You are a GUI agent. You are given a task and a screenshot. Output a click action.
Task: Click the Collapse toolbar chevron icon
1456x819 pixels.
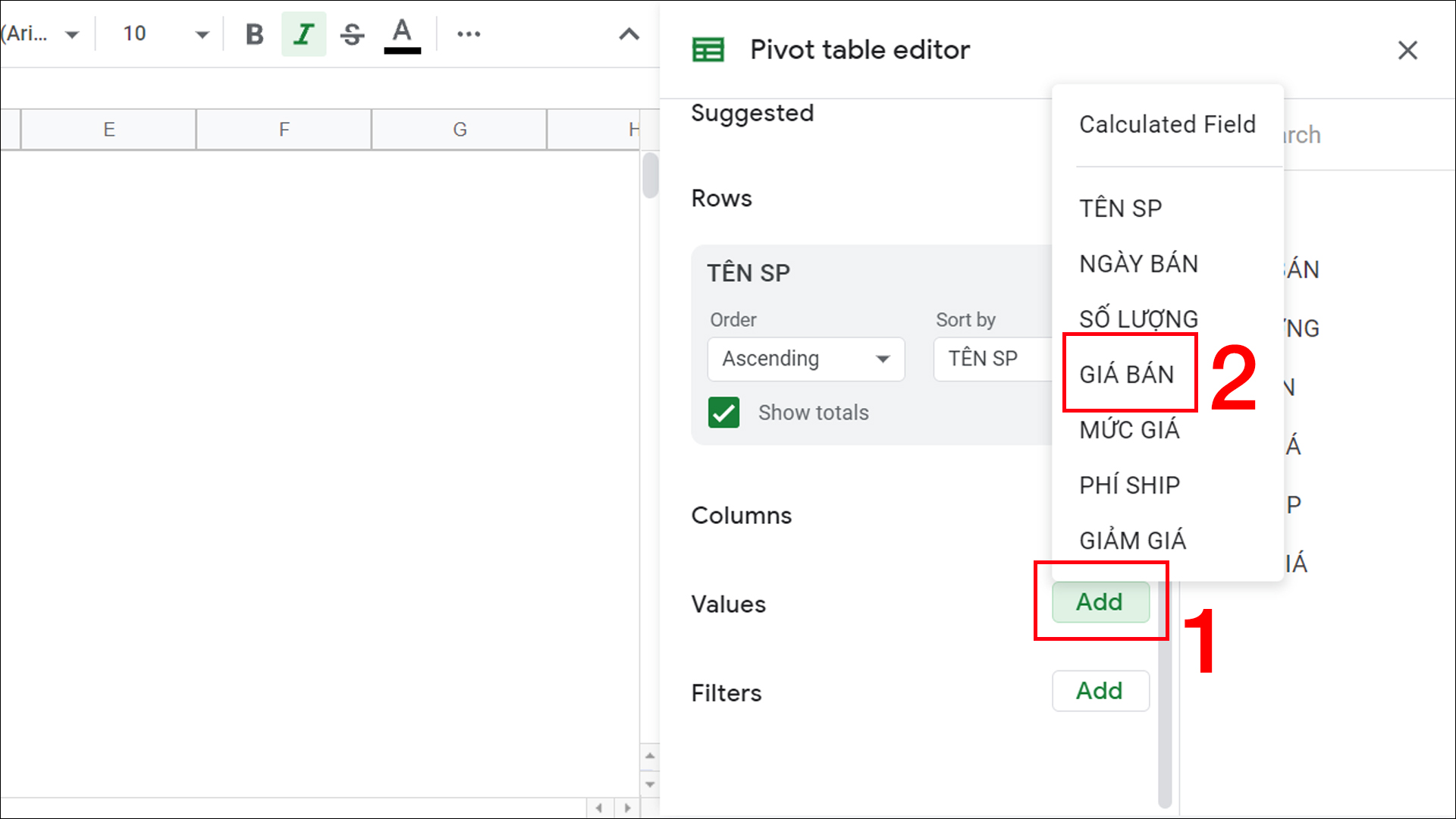pos(629,34)
